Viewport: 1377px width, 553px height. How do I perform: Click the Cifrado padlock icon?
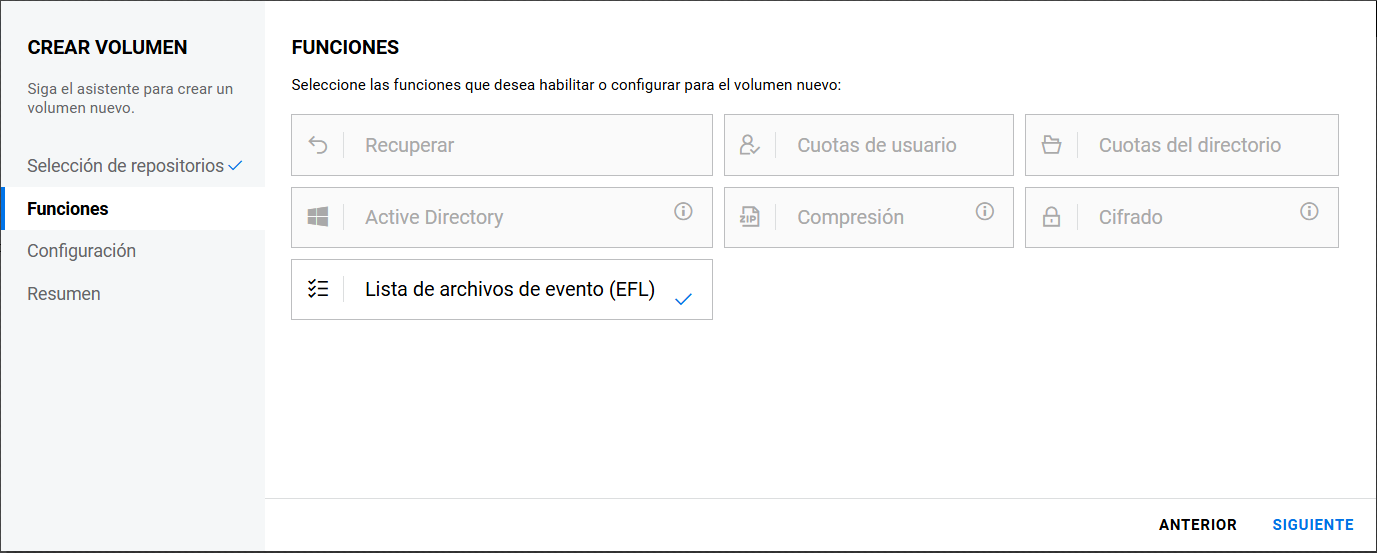coord(1051,217)
